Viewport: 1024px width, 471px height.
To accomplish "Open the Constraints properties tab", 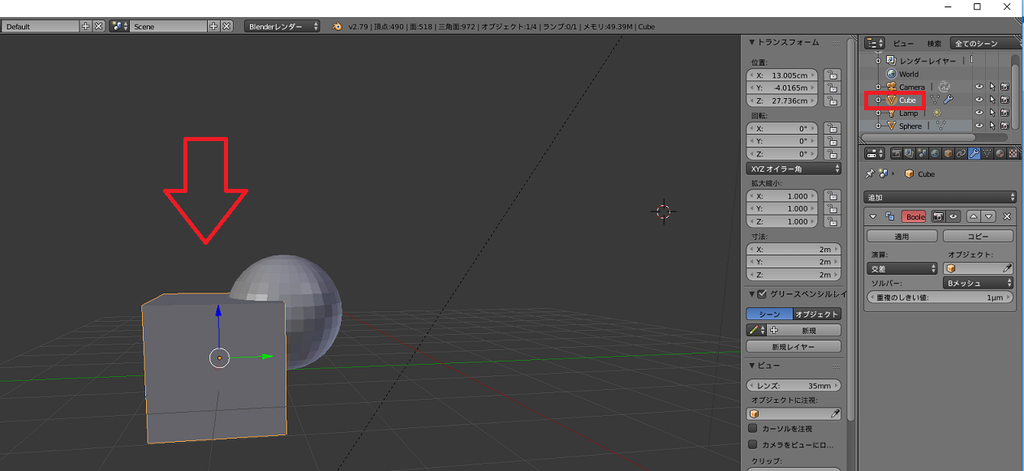I will point(961,154).
